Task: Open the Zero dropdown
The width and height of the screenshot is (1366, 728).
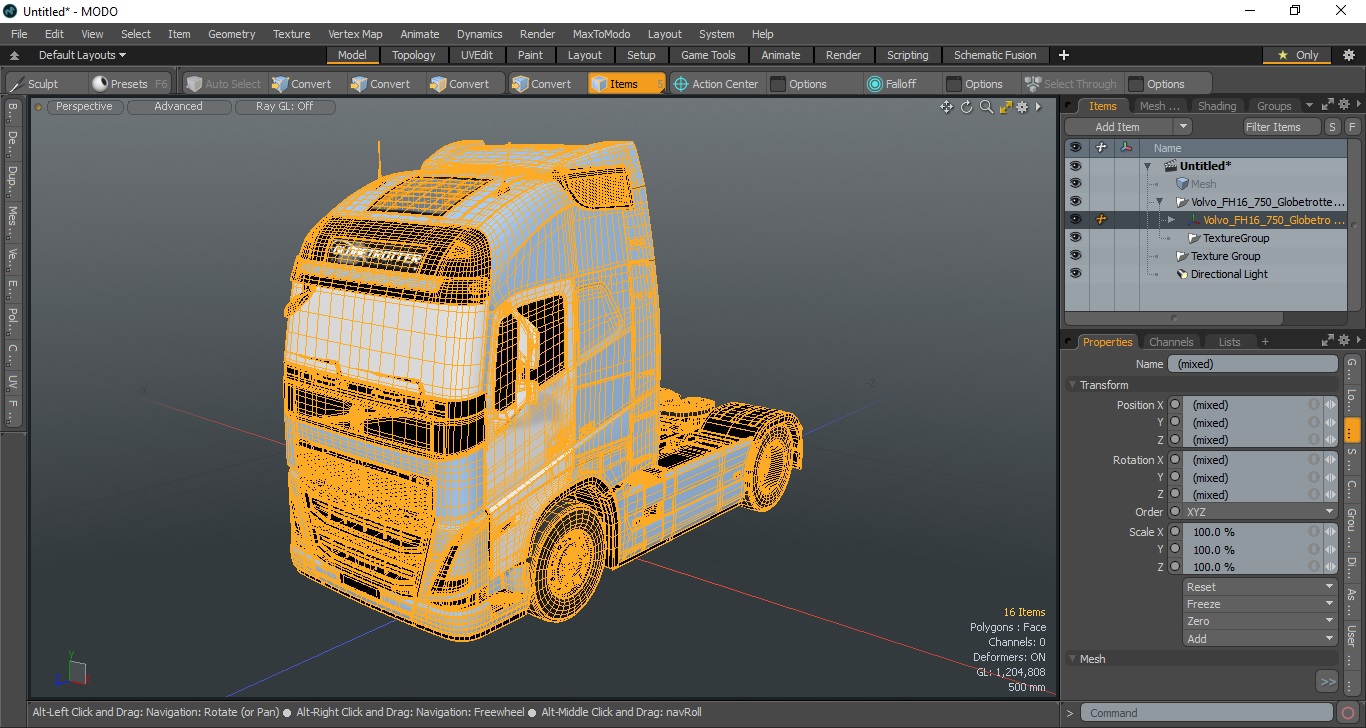Action: (1260, 621)
